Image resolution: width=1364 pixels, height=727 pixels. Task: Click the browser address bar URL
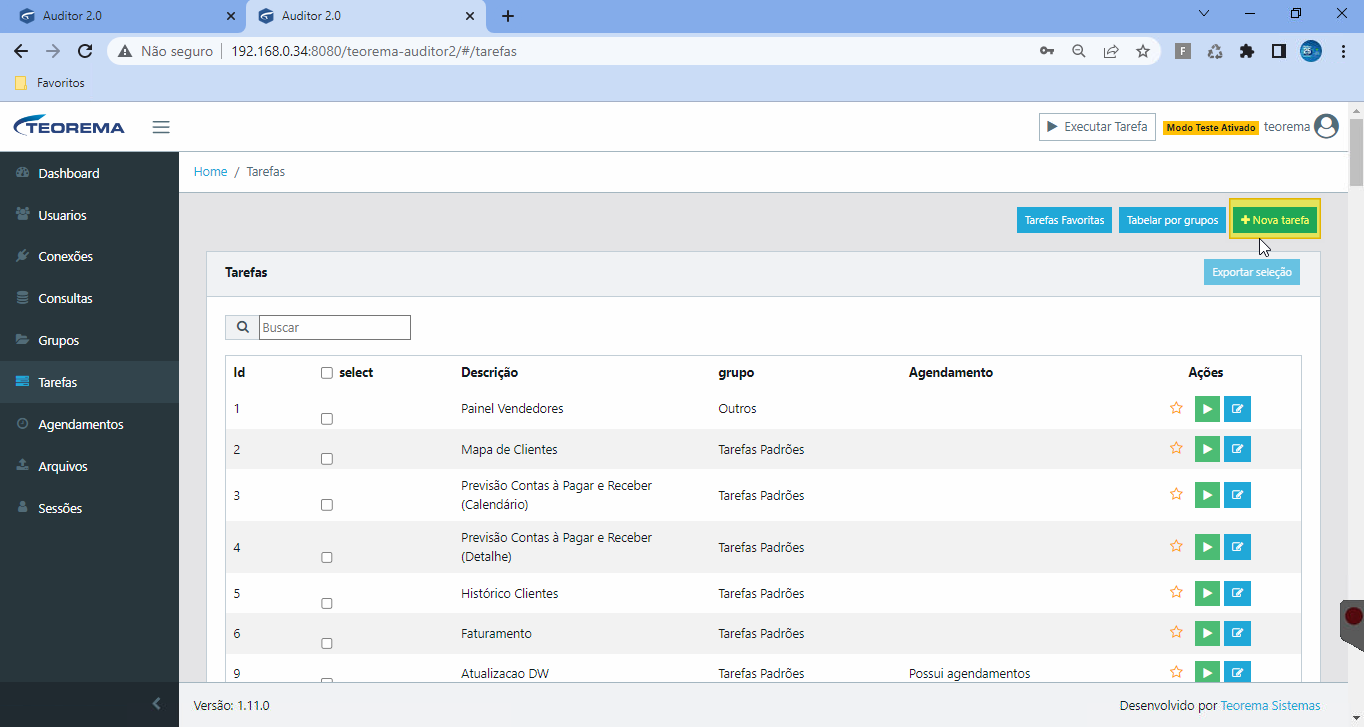tap(374, 51)
